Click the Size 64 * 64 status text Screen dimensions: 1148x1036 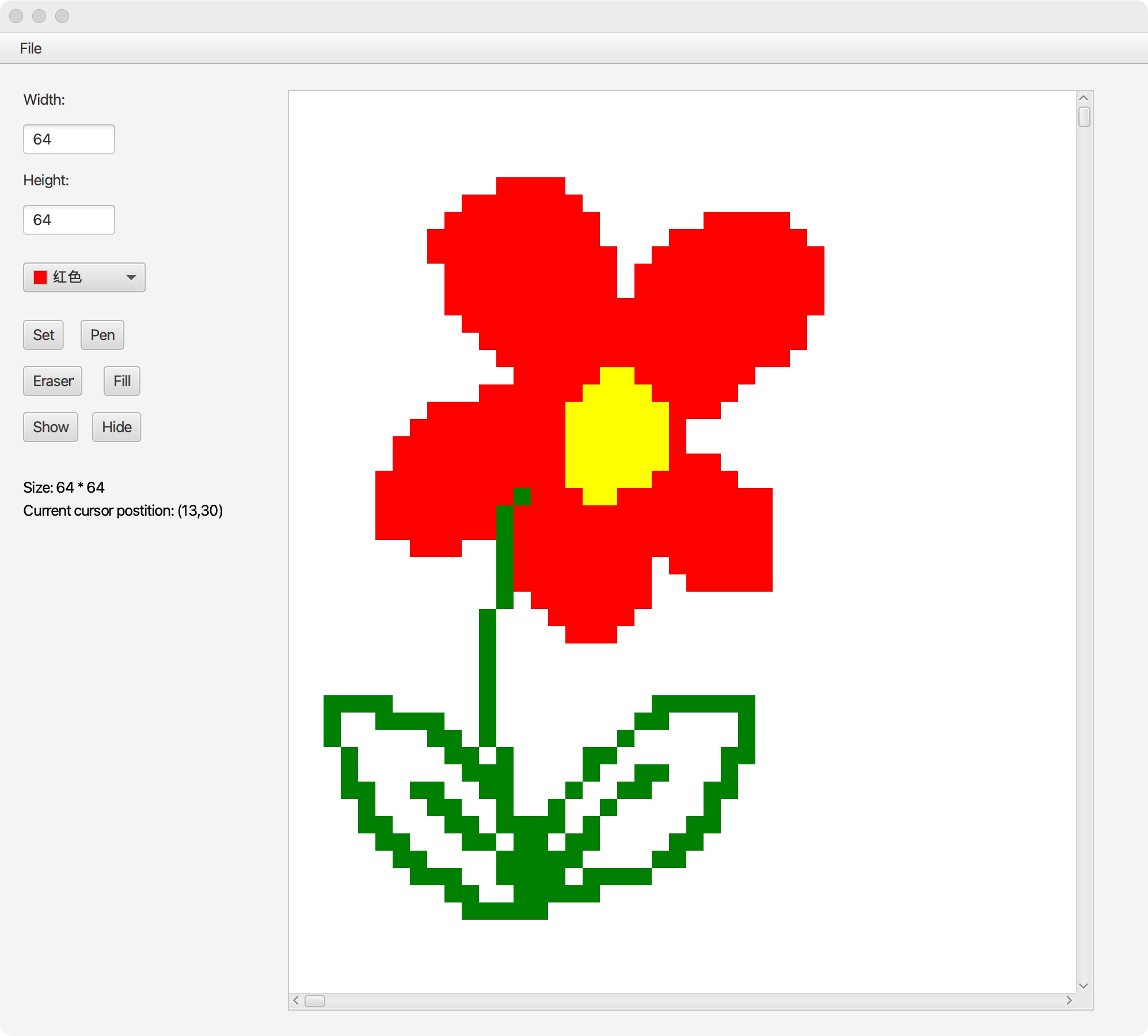pos(63,487)
